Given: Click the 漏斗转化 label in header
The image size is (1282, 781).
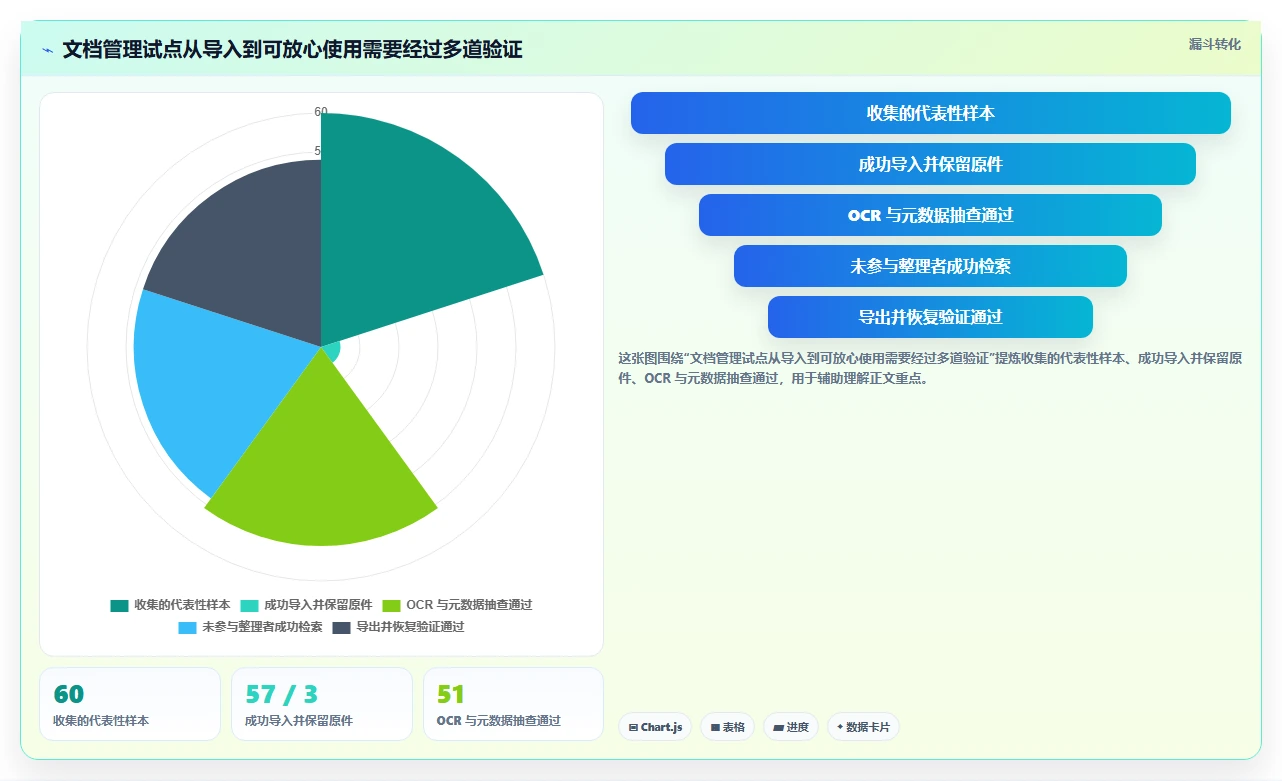Looking at the screenshot, I should [x=1215, y=44].
